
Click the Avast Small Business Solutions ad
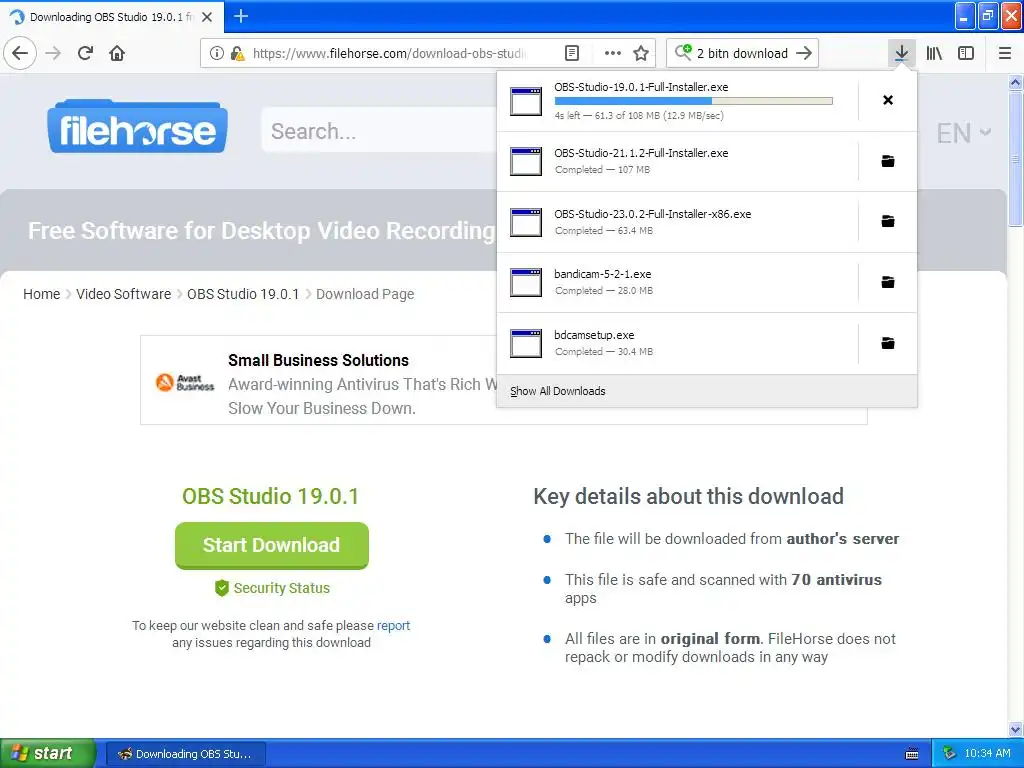pyautogui.click(x=318, y=380)
